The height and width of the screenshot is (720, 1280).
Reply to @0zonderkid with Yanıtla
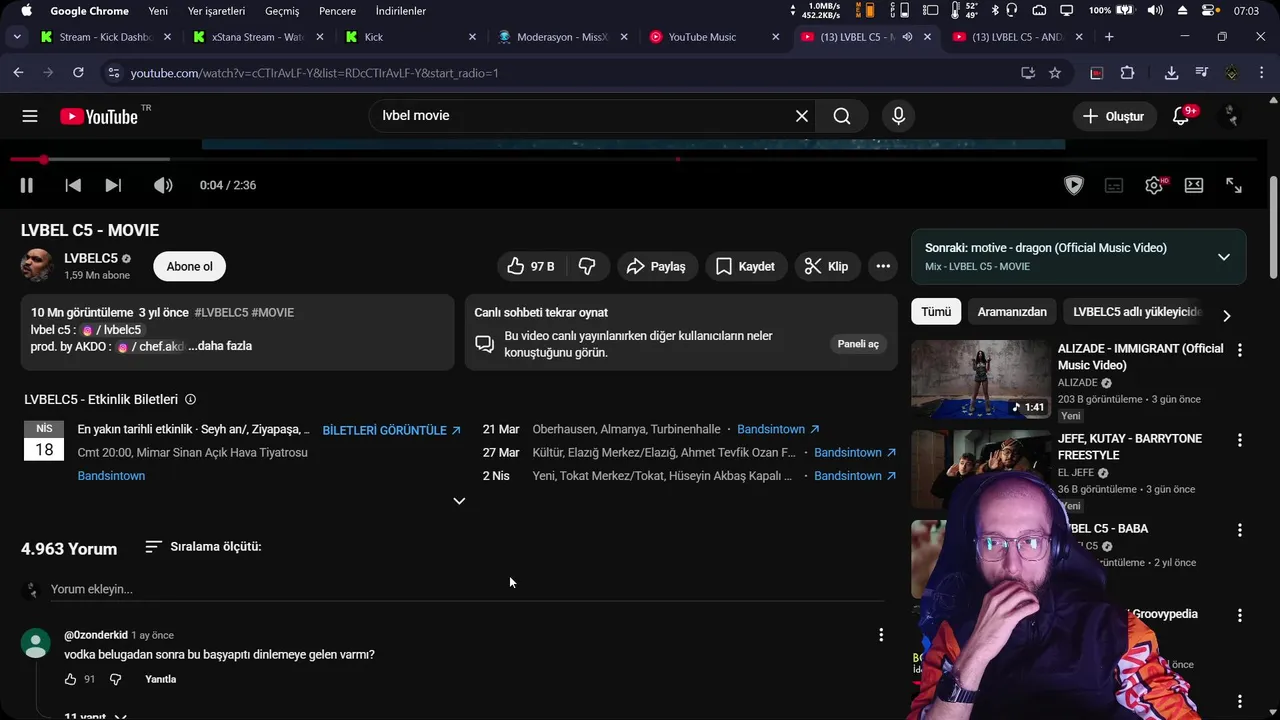click(160, 679)
